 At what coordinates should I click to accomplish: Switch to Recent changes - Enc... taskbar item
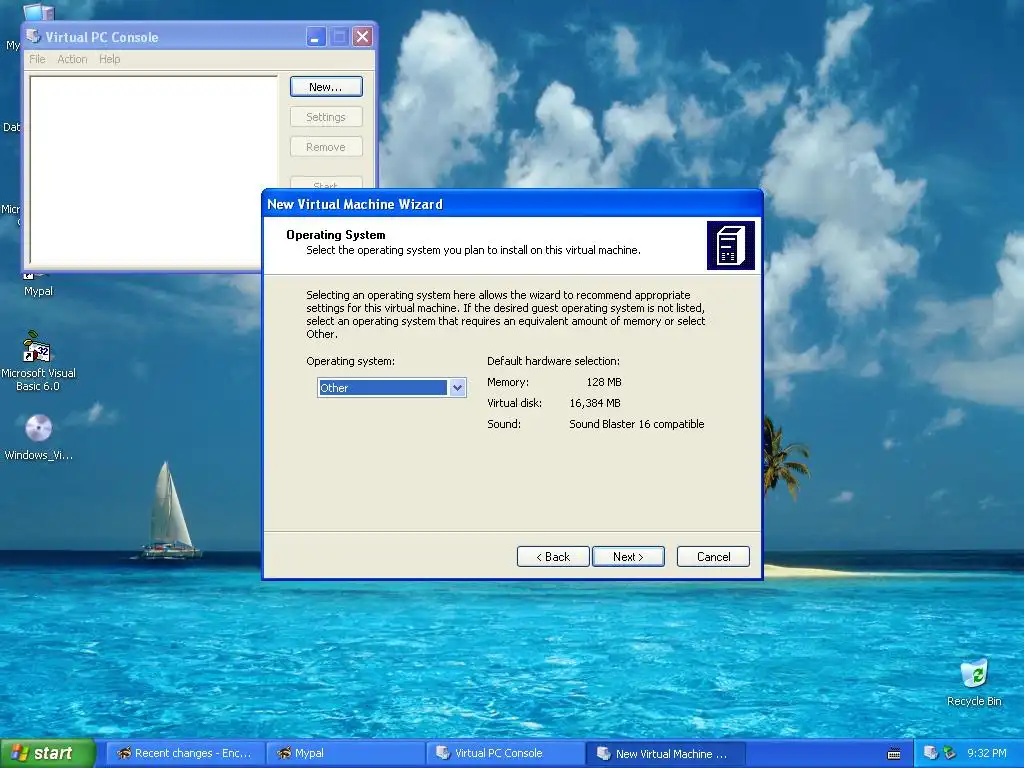tap(185, 753)
